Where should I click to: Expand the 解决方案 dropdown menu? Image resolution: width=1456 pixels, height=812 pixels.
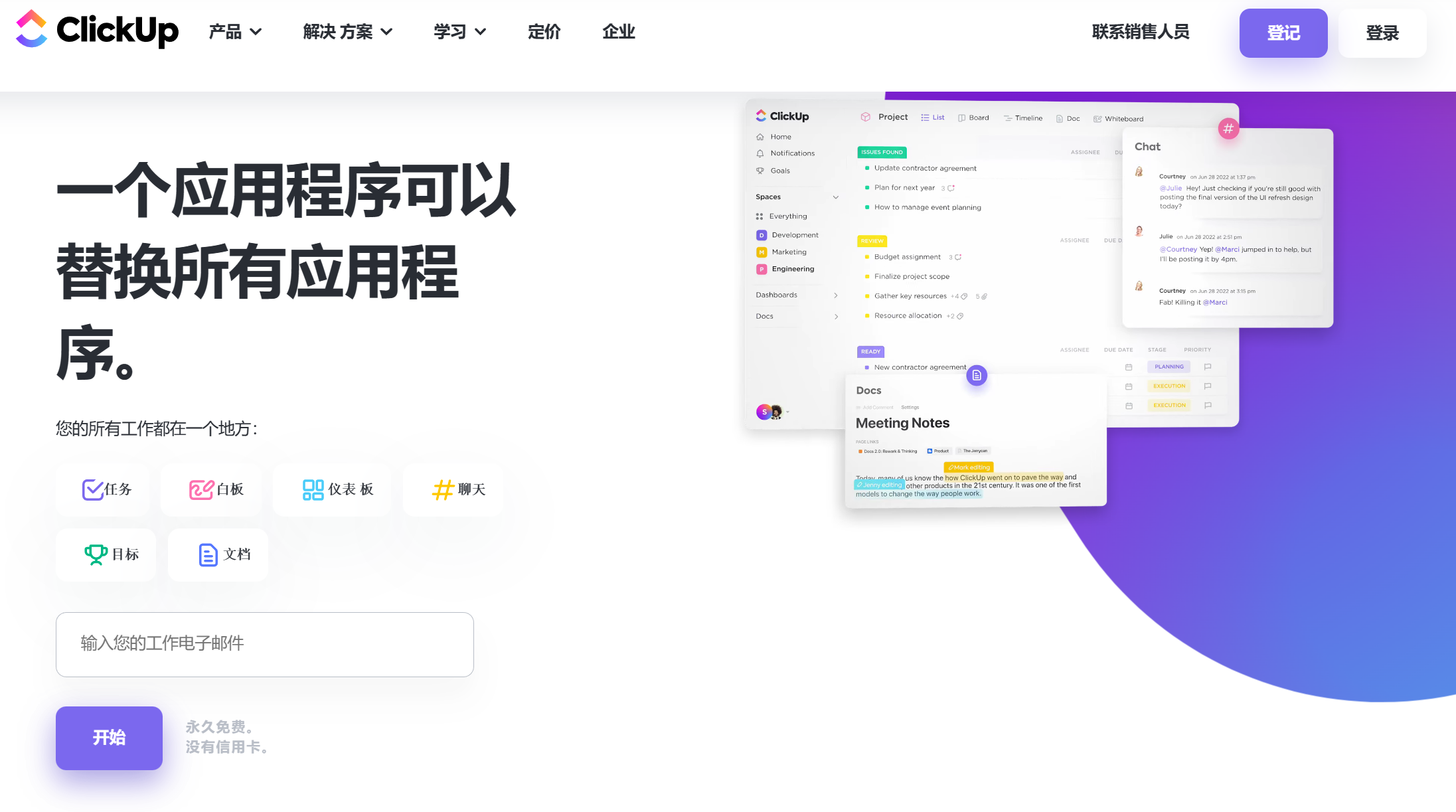pyautogui.click(x=347, y=32)
